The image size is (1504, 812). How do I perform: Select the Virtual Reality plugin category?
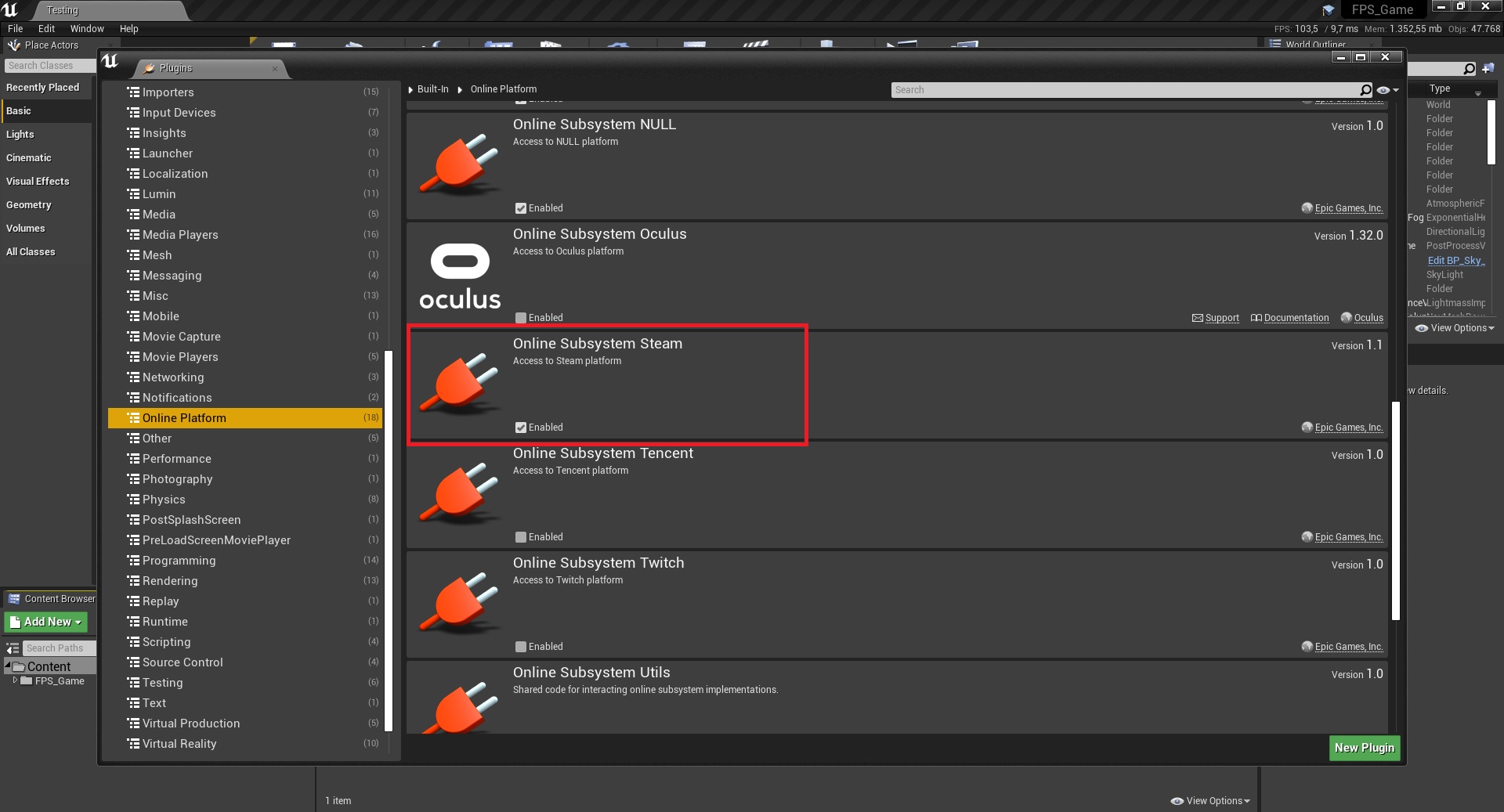coord(179,744)
